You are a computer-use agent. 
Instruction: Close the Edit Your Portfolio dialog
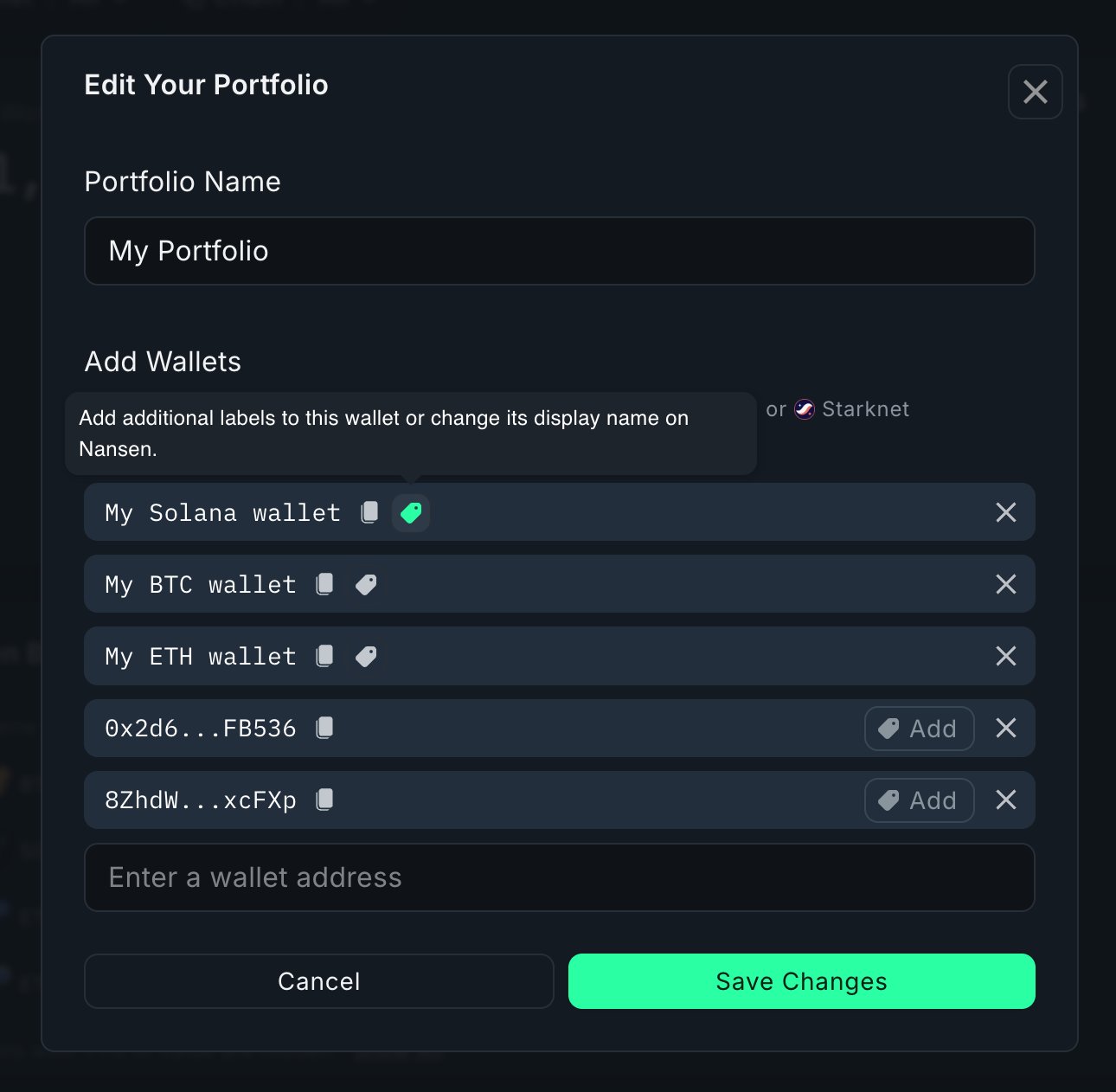coord(1035,92)
